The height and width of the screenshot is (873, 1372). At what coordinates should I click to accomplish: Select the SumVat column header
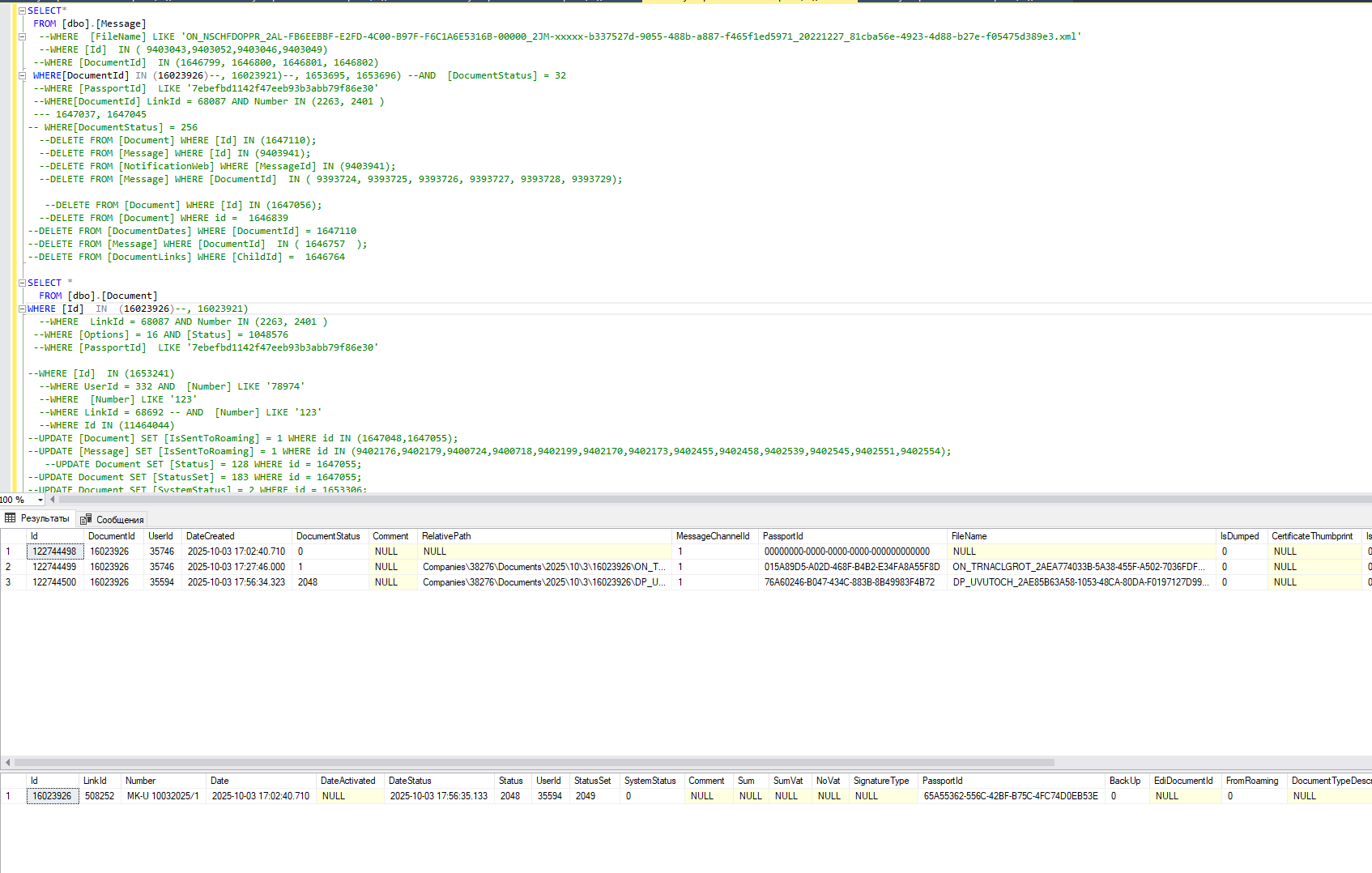(x=790, y=781)
